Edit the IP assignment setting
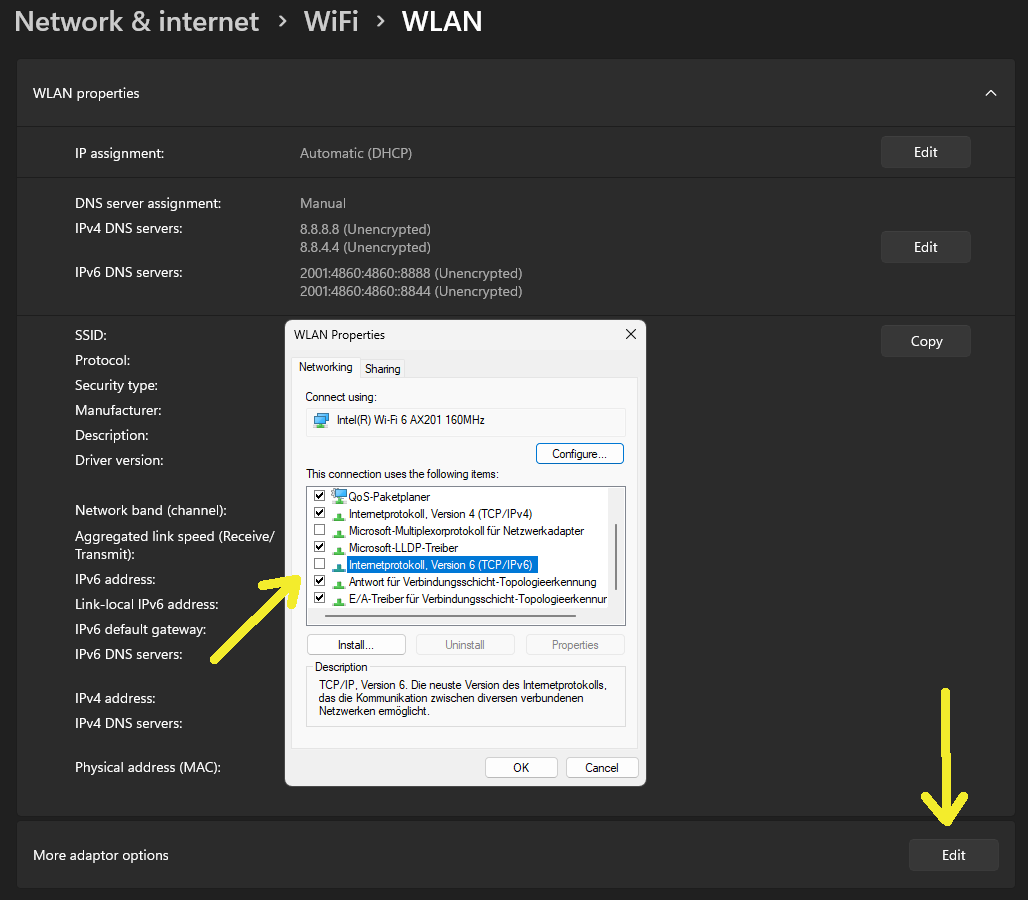The image size is (1028, 900). click(x=926, y=152)
